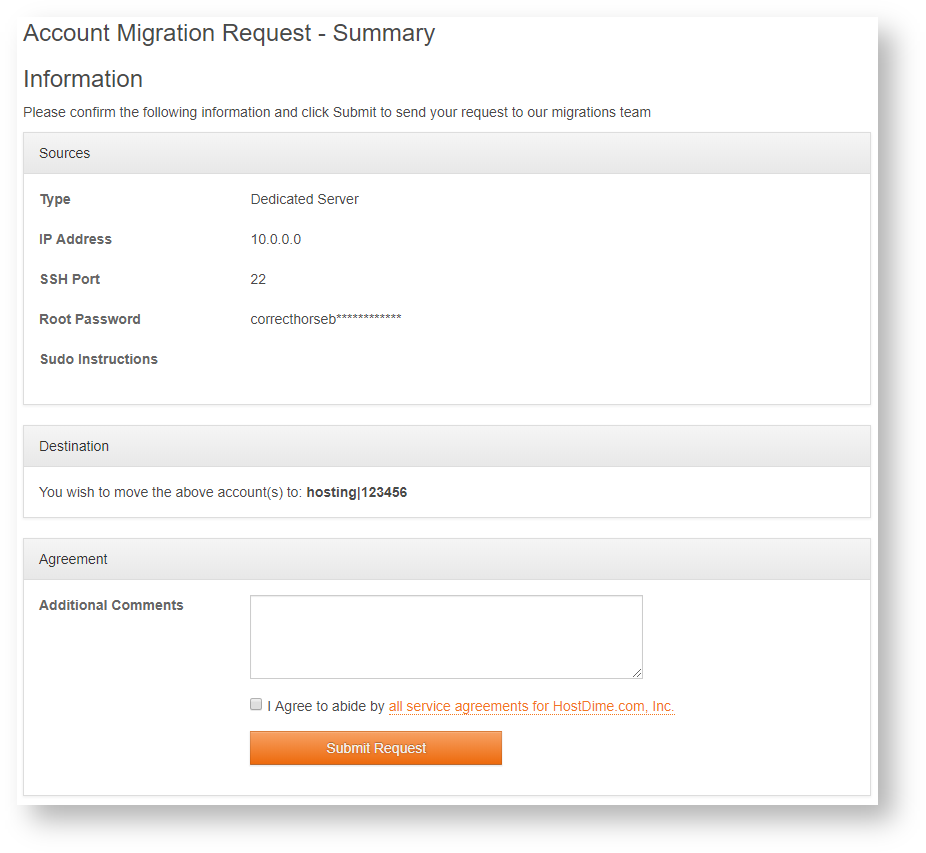
Task: Click the textarea resize handle corner
Action: pyautogui.click(x=639, y=673)
